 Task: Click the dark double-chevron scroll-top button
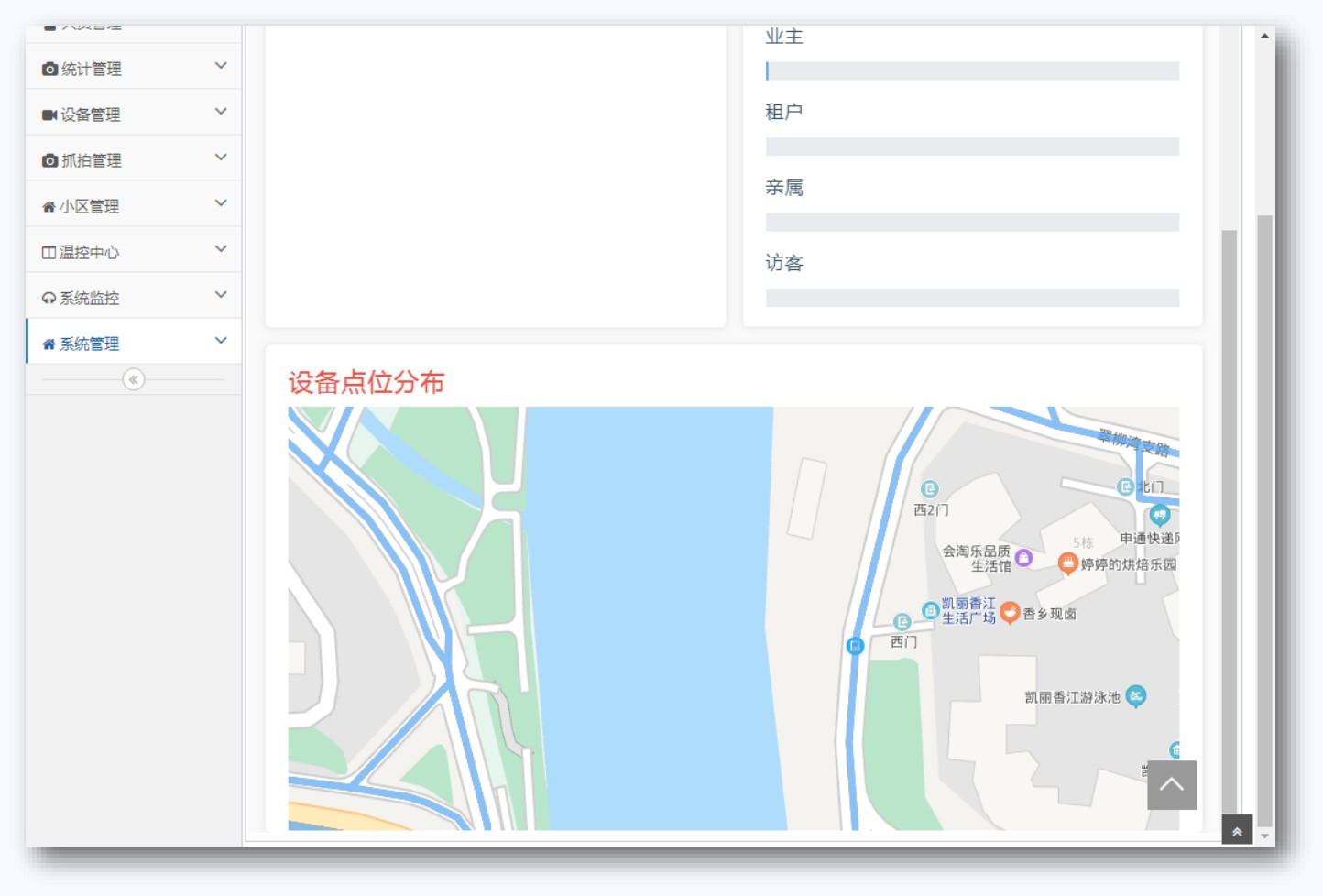click(x=1237, y=831)
